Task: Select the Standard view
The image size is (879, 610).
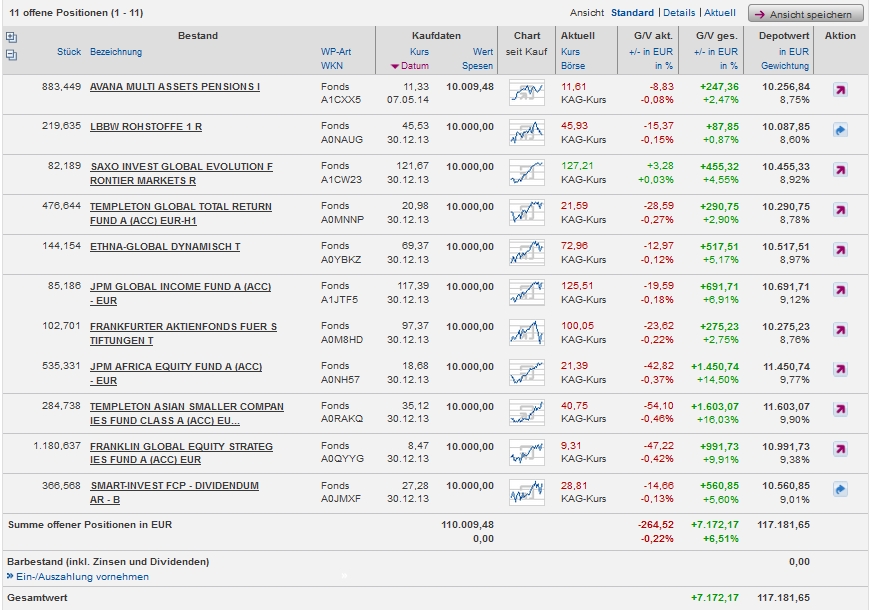Action: (632, 13)
